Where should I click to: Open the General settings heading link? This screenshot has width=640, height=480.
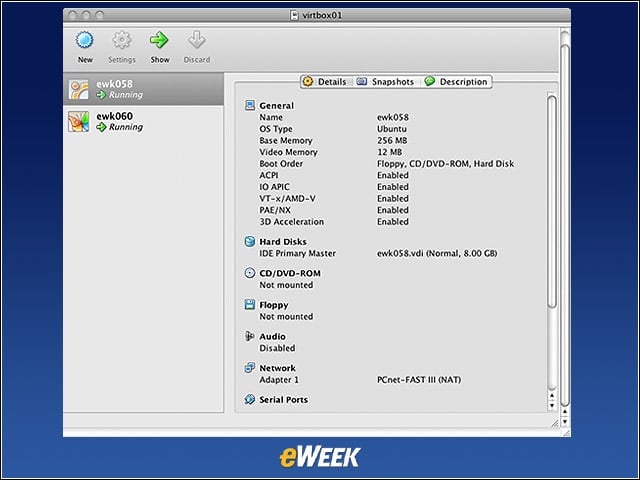[276, 106]
